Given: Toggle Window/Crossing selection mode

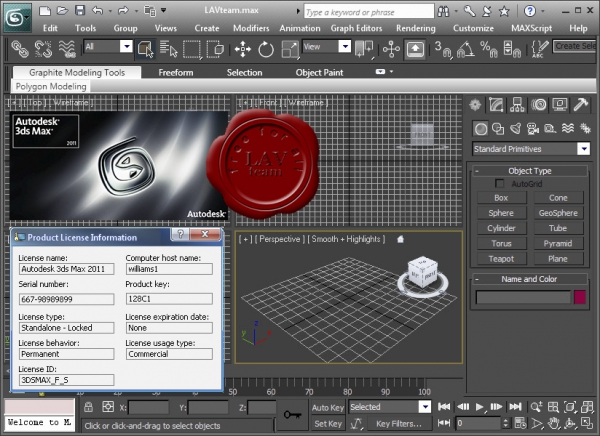Looking at the screenshot, I should click(215, 49).
